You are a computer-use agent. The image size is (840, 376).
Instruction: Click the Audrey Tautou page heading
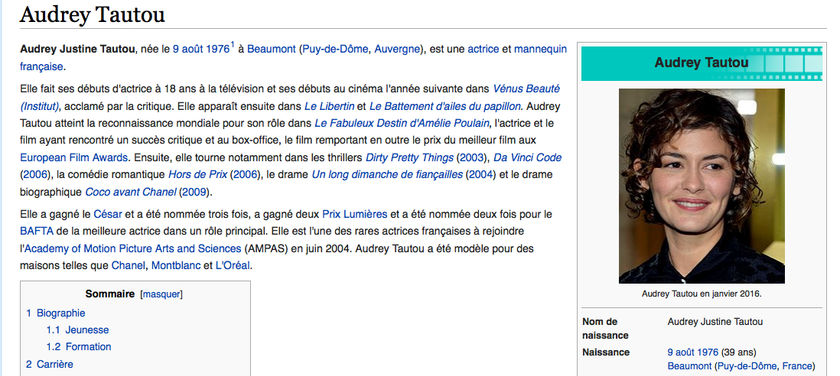[92, 14]
